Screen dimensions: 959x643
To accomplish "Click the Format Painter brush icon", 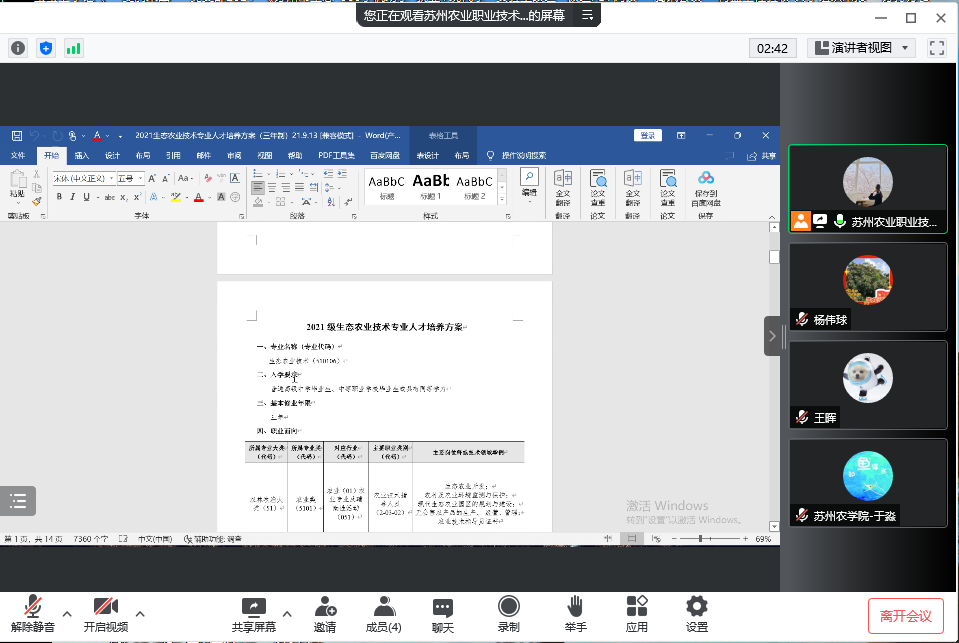I will click(x=37, y=201).
